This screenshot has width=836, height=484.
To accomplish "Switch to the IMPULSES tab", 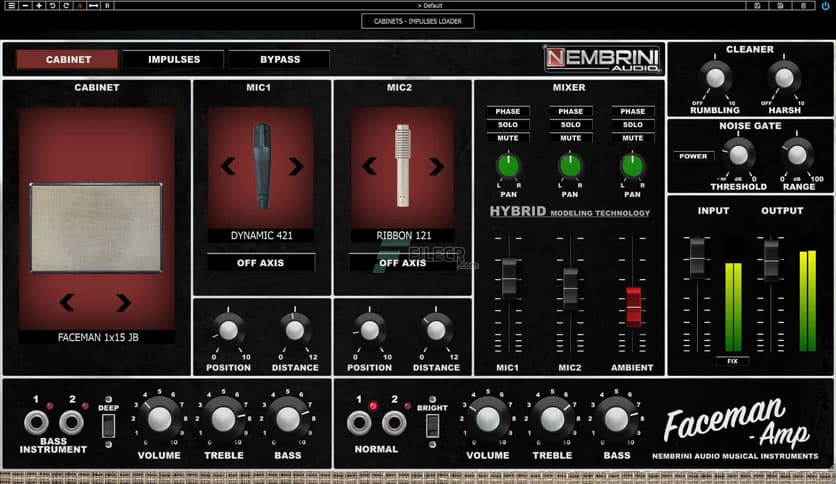I will pyautogui.click(x=174, y=59).
